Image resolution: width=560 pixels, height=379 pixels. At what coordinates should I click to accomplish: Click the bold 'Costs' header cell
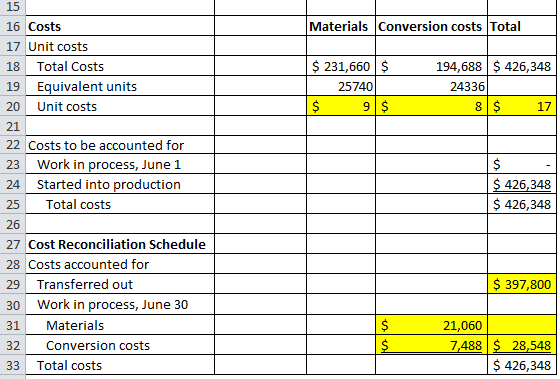click(x=120, y=26)
